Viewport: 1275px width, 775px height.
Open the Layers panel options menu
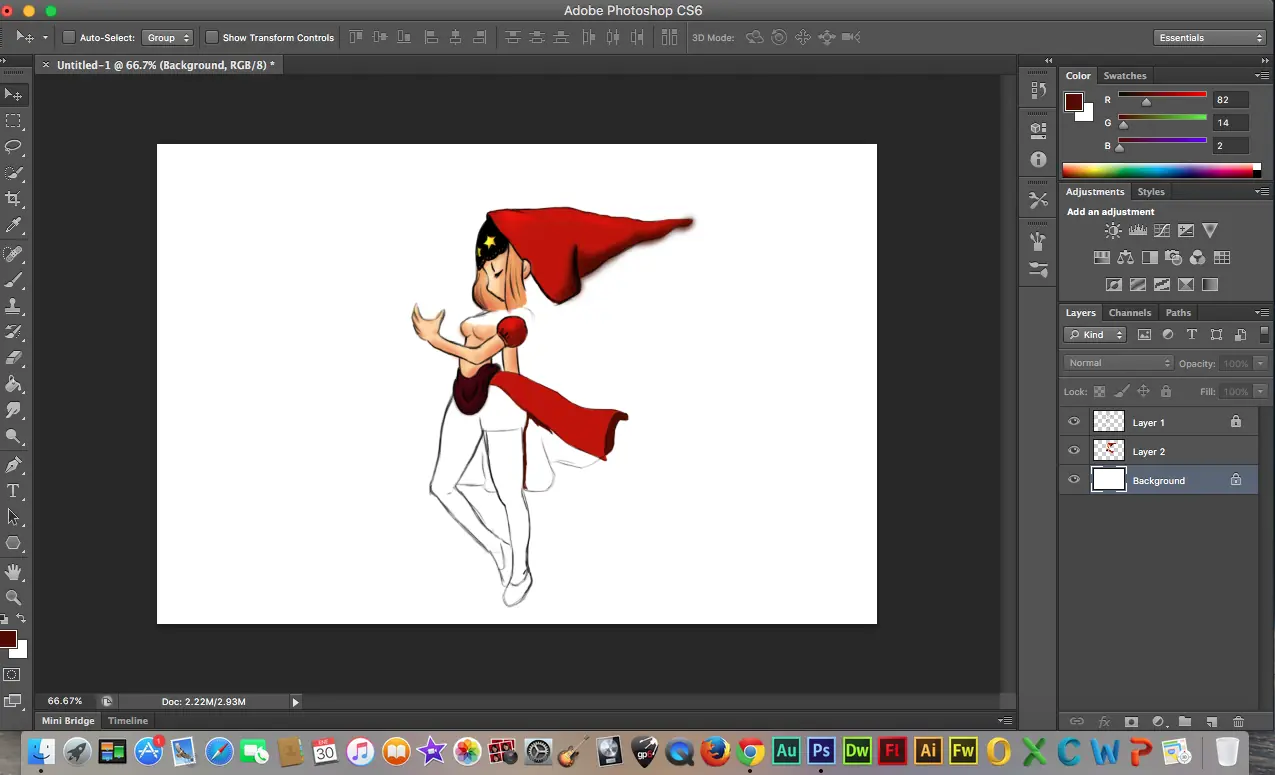click(x=1262, y=313)
